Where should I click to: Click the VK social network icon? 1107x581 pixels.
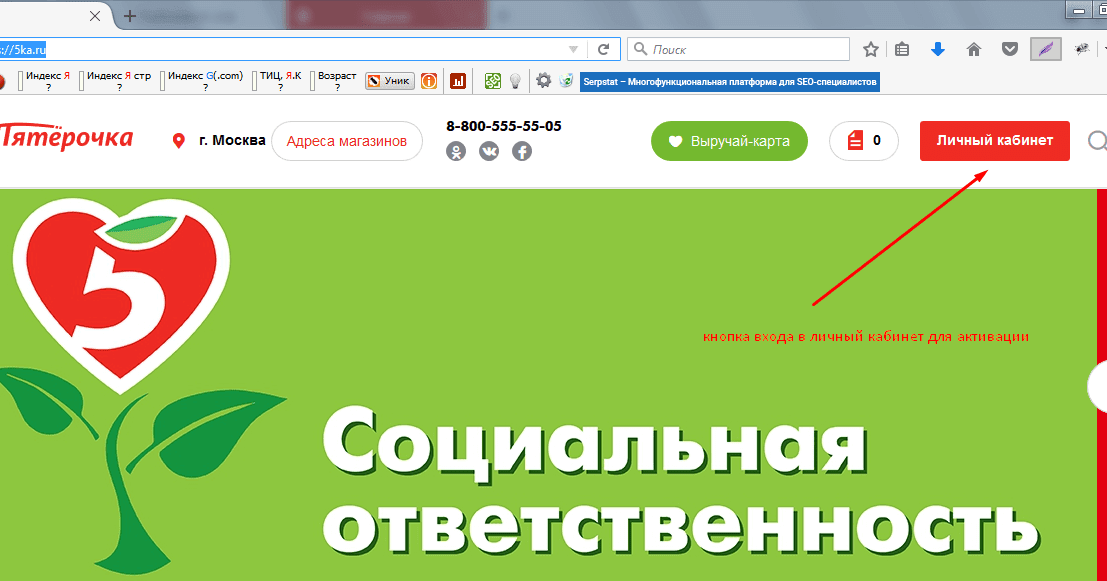(489, 151)
